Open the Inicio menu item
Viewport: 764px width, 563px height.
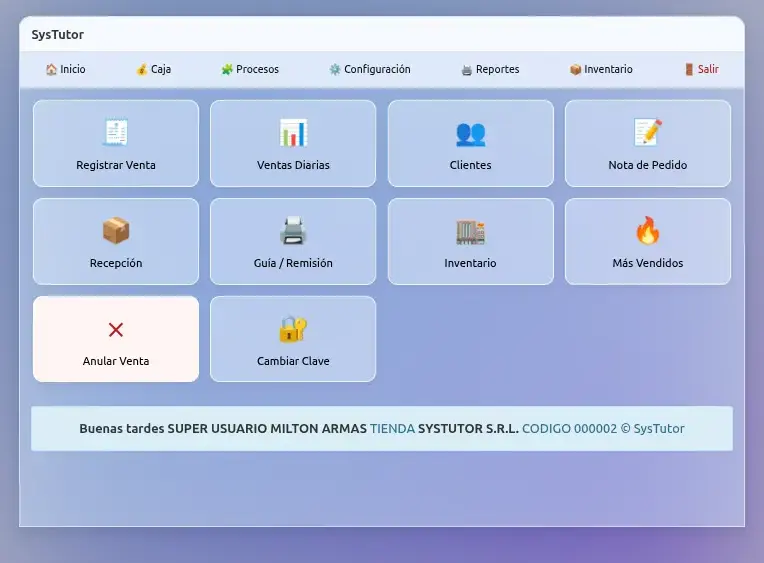coord(66,70)
